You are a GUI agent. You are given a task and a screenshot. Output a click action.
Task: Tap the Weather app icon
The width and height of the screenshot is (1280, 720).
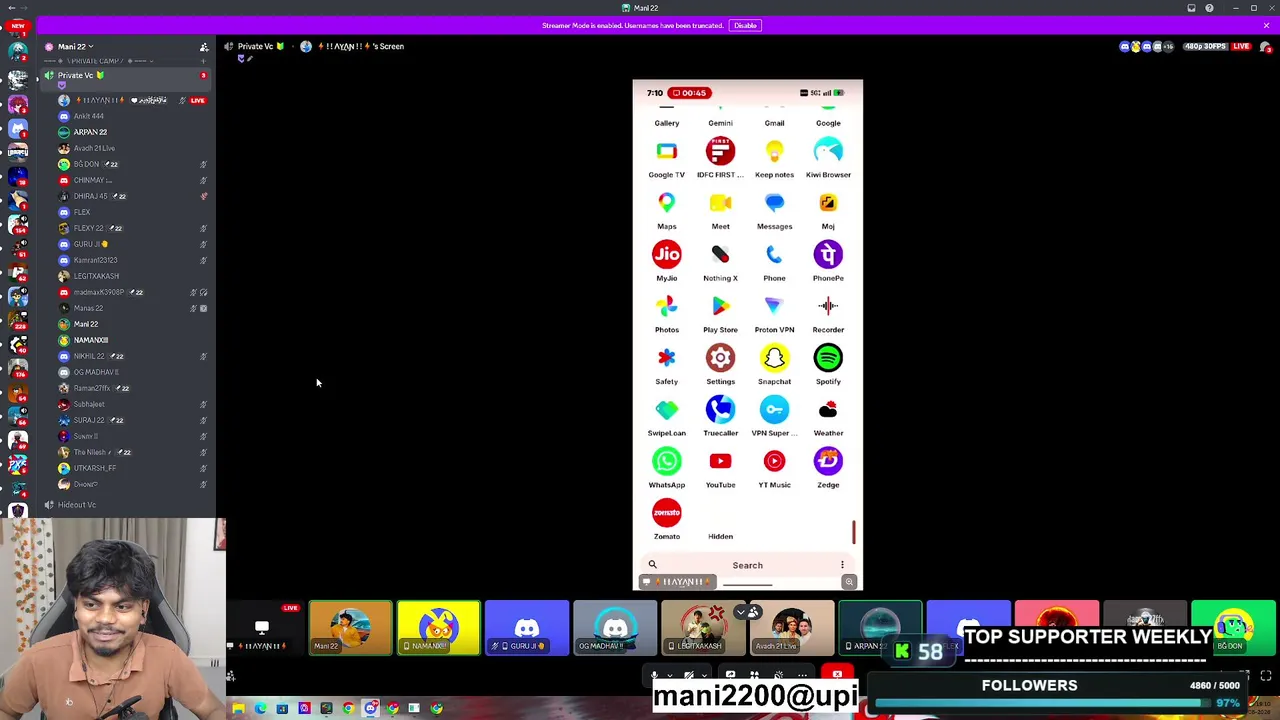click(828, 409)
